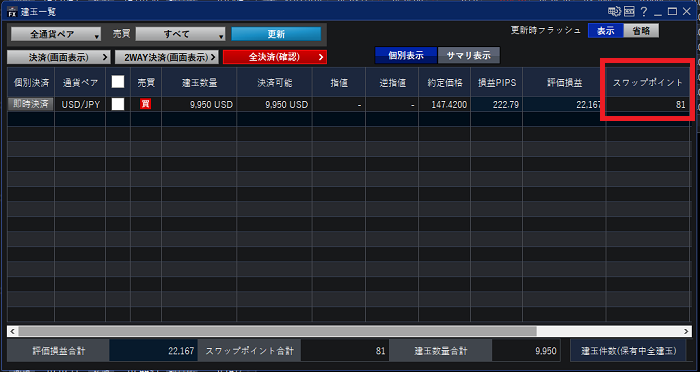Select the 個別表示 tab
700x372 pixels.
(406, 55)
